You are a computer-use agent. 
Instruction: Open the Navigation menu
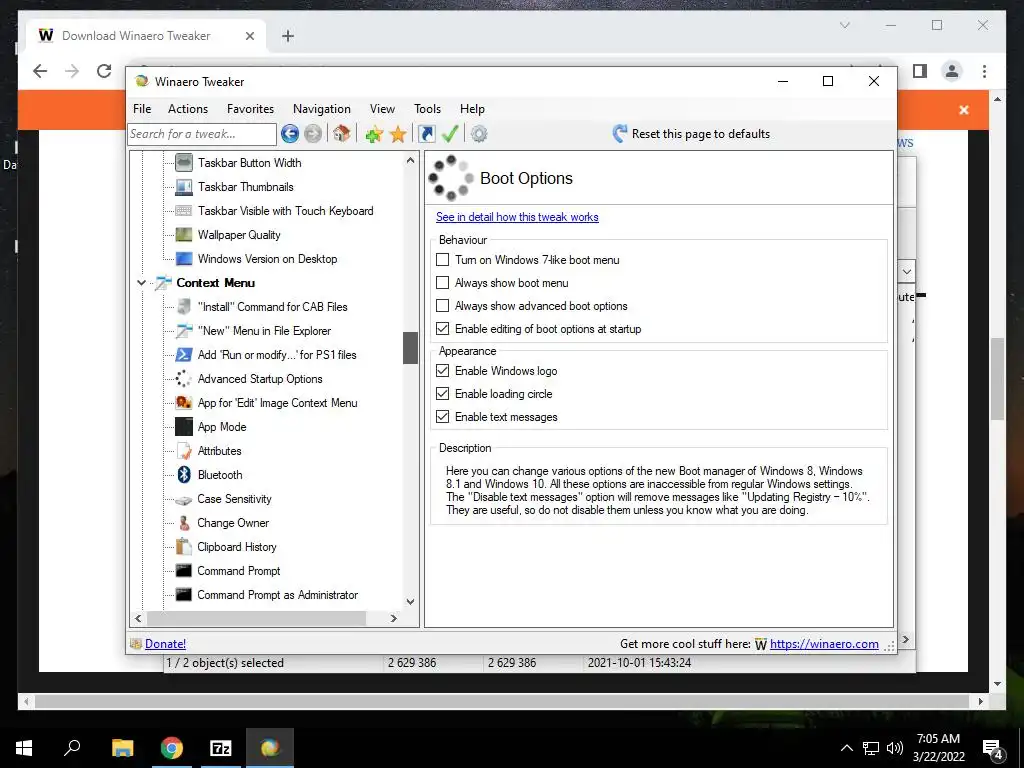click(x=321, y=109)
